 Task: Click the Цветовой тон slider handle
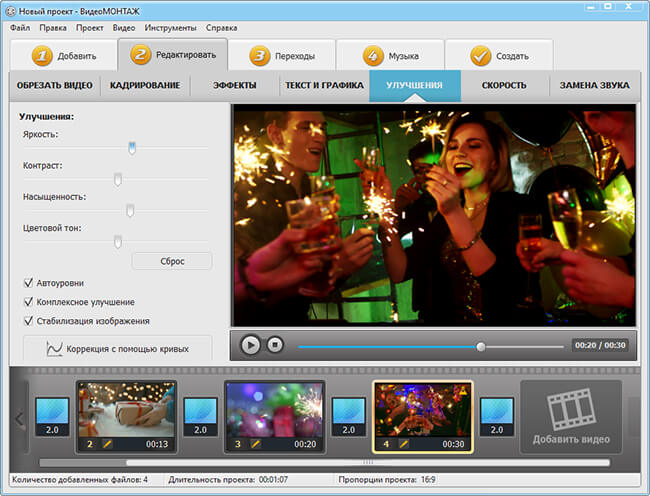tap(118, 242)
